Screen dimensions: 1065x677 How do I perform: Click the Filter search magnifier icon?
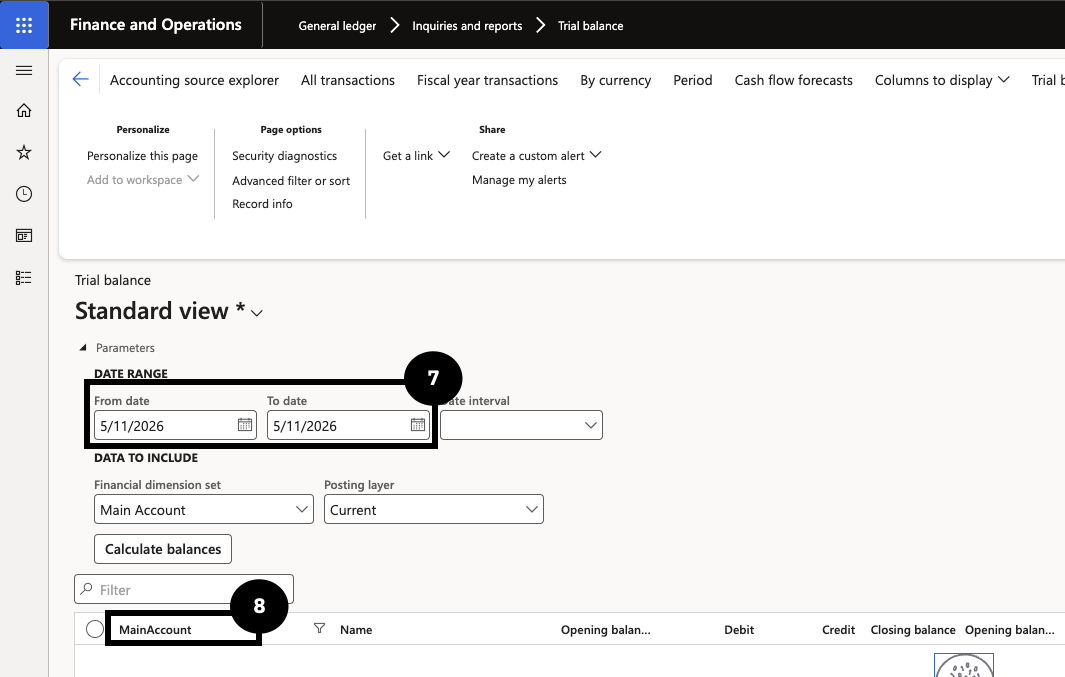coord(86,589)
